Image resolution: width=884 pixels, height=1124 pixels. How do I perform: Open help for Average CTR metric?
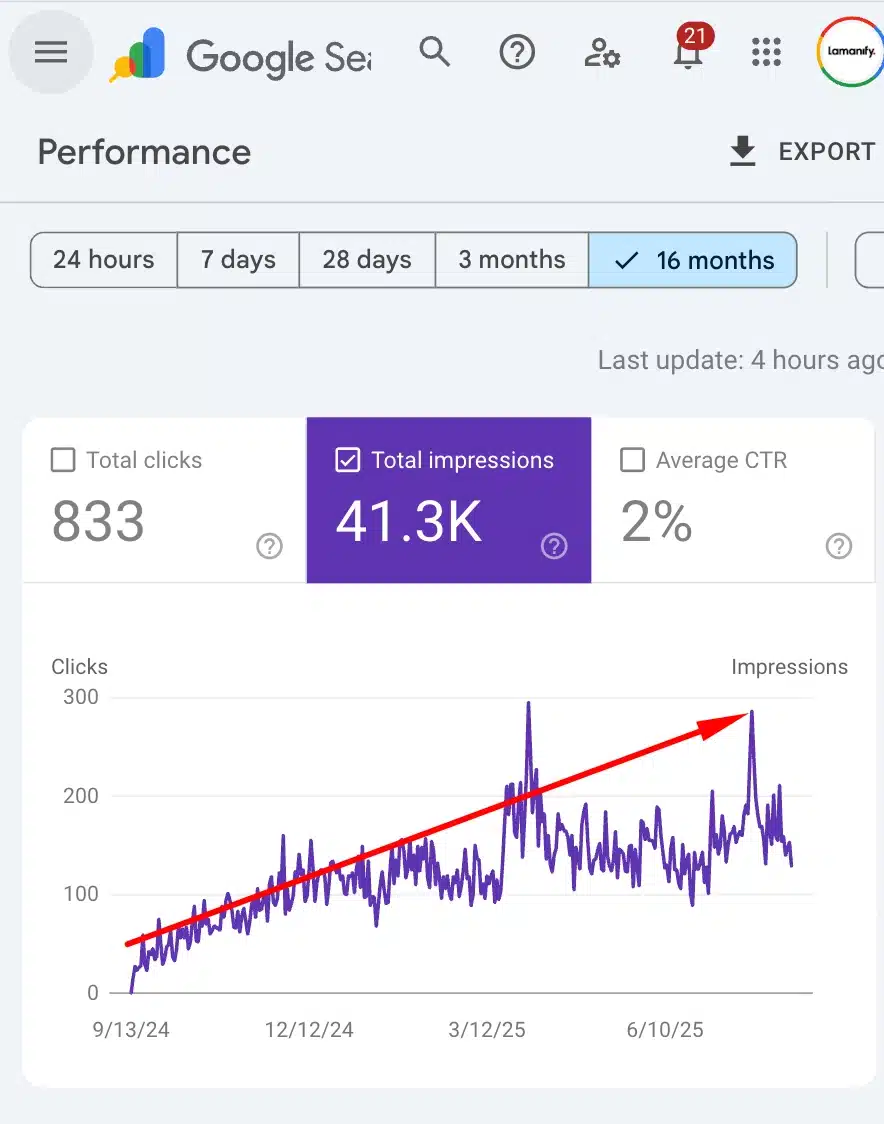click(838, 546)
